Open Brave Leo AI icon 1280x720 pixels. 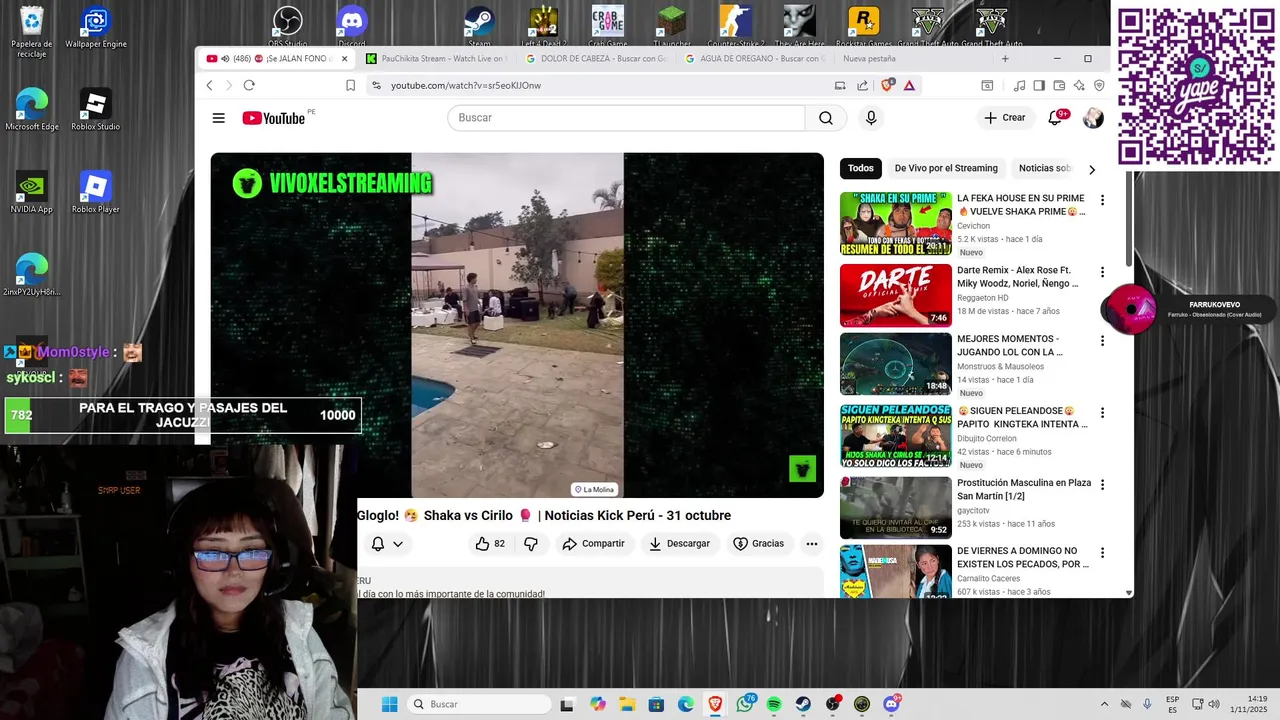coord(1079,85)
